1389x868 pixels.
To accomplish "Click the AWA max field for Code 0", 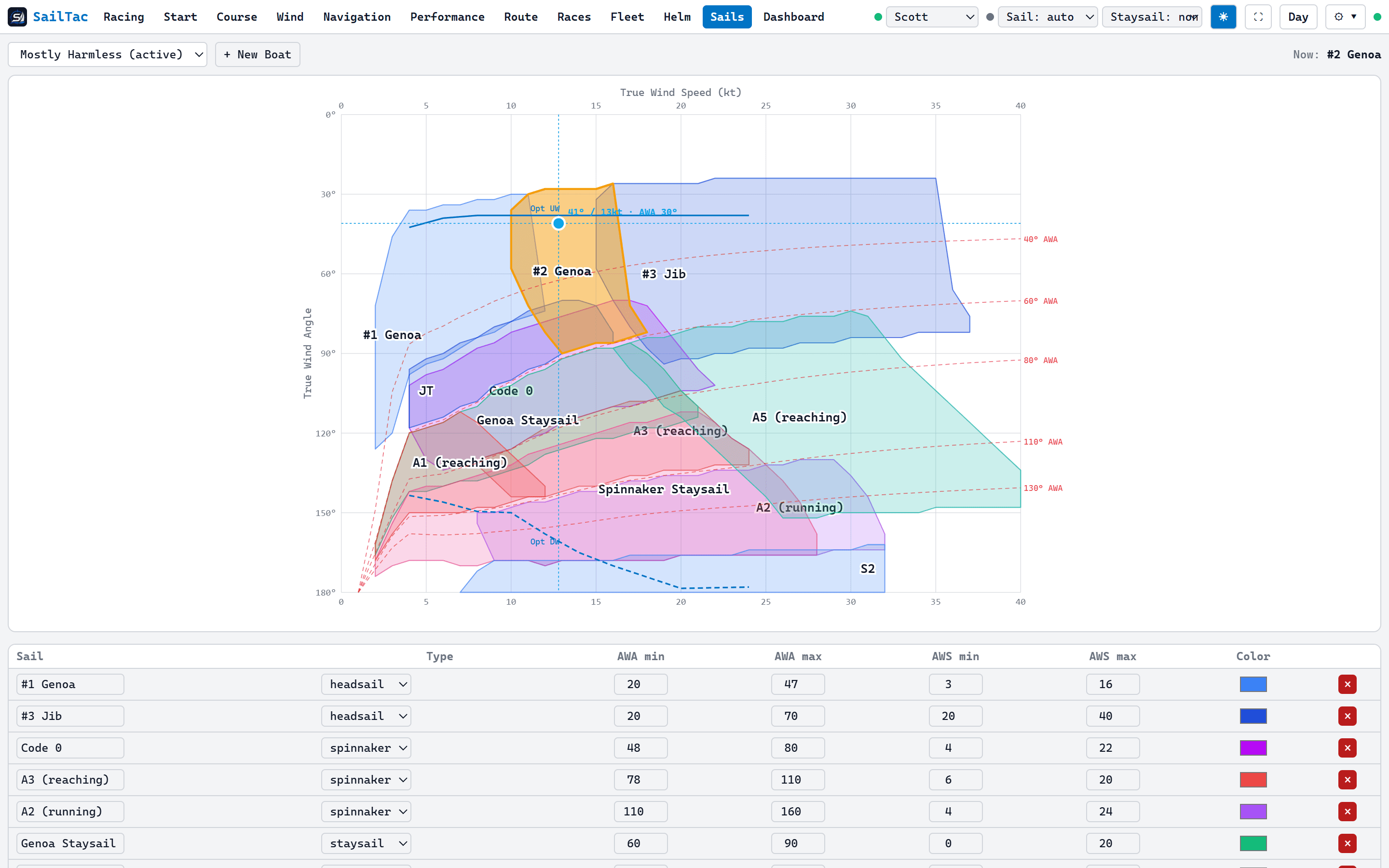I will (x=798, y=748).
